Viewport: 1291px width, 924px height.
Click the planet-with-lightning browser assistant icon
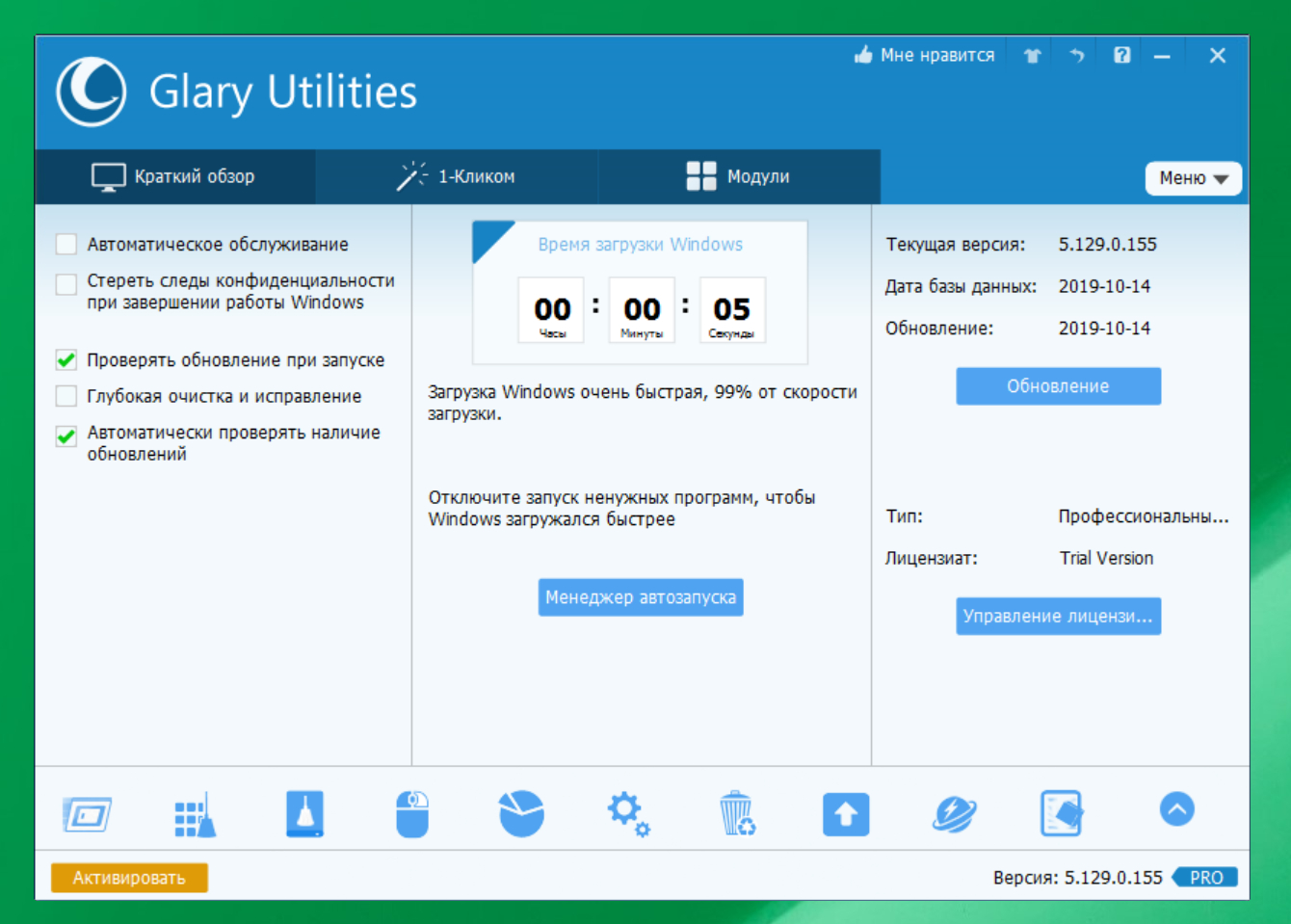(954, 814)
